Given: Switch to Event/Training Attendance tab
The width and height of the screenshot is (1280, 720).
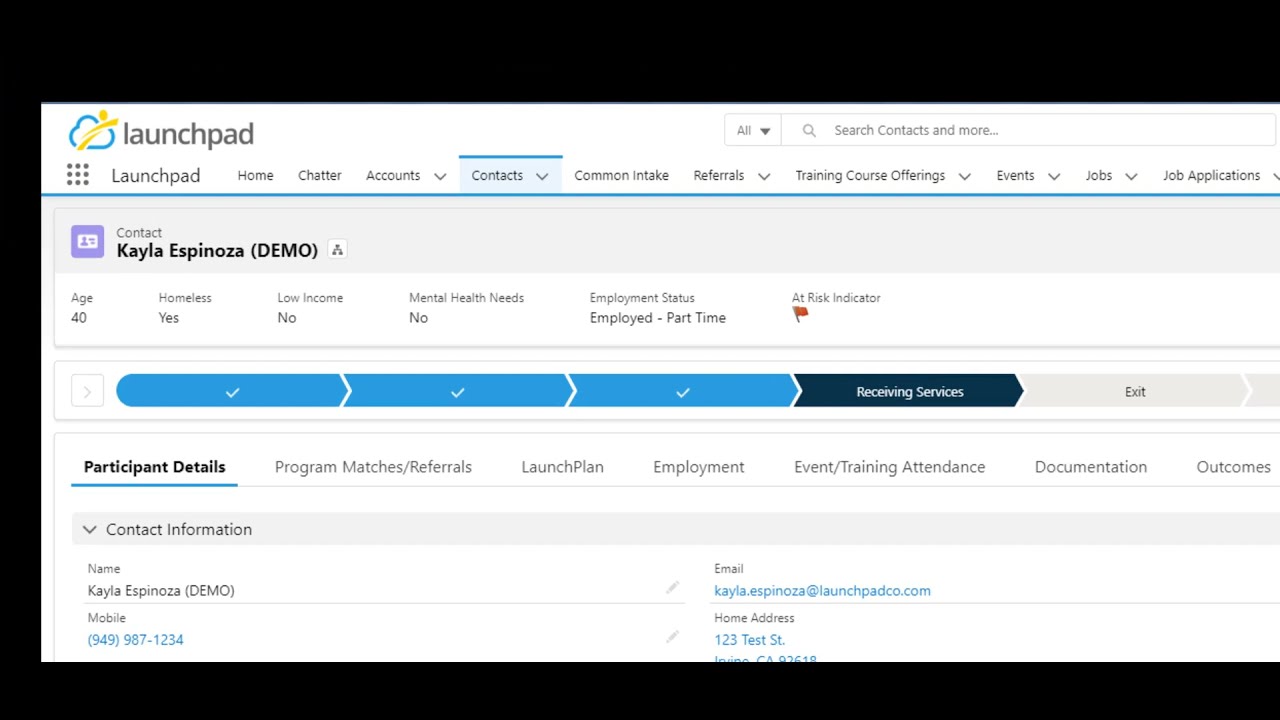Looking at the screenshot, I should tap(889, 467).
